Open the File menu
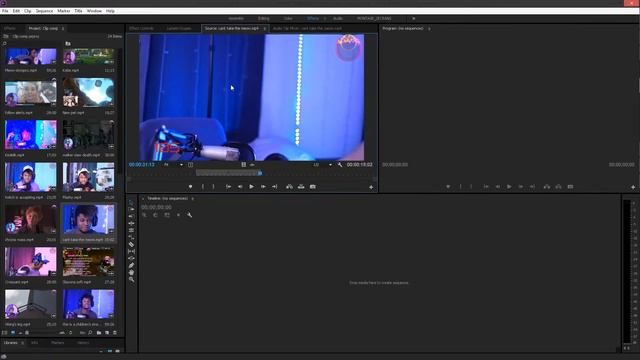The width and height of the screenshot is (640, 360). click(5, 11)
